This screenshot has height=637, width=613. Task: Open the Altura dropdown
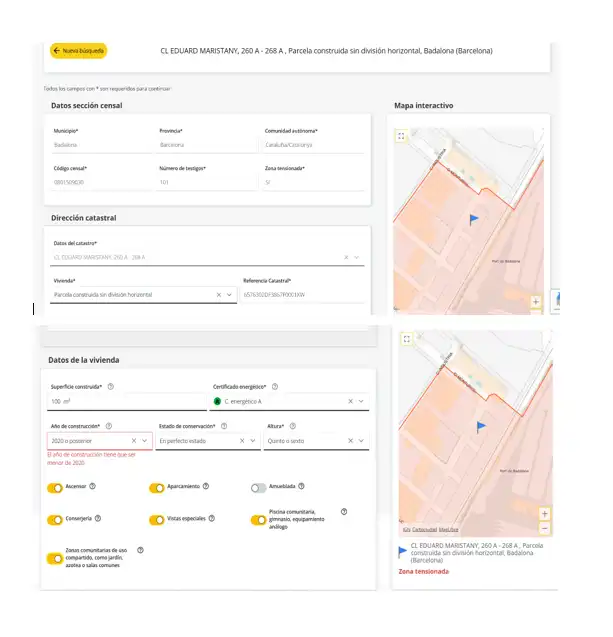[x=361, y=440]
